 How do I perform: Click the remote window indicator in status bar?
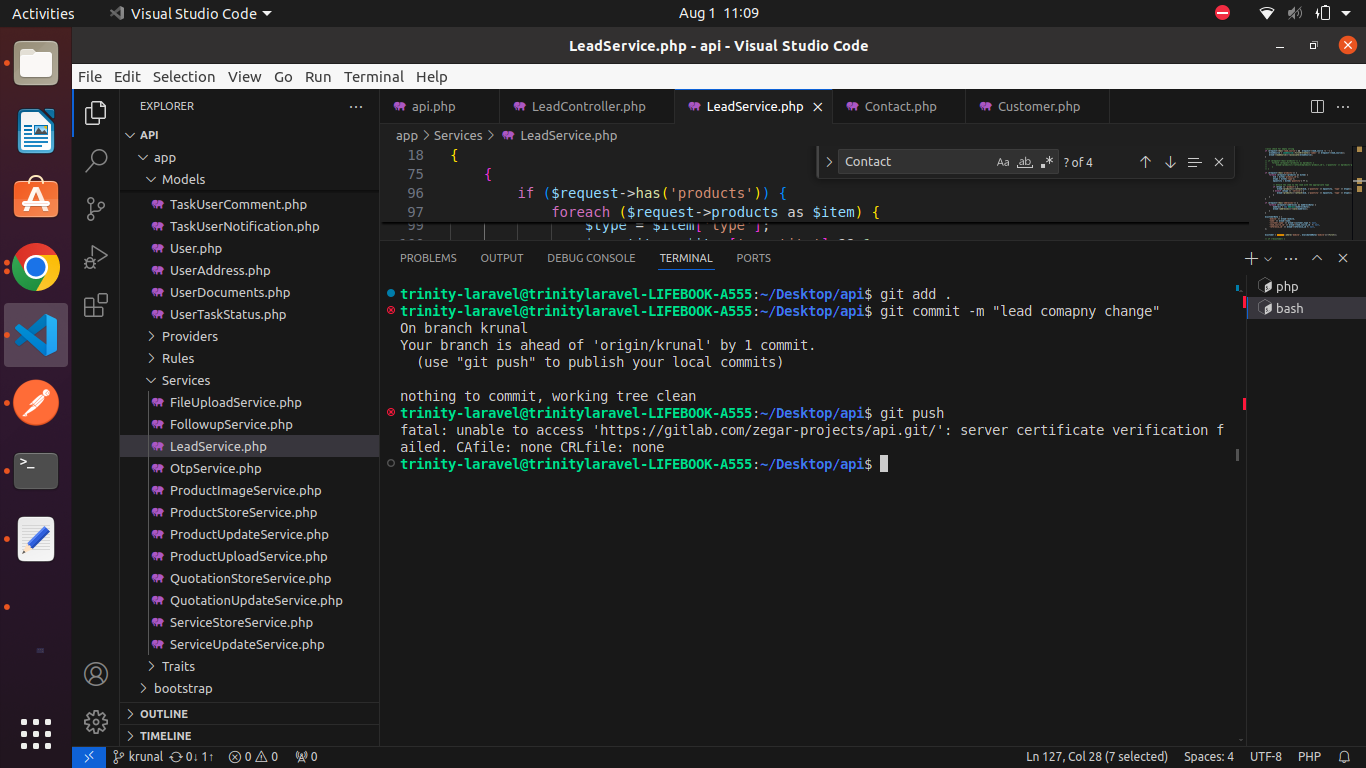[88, 757]
